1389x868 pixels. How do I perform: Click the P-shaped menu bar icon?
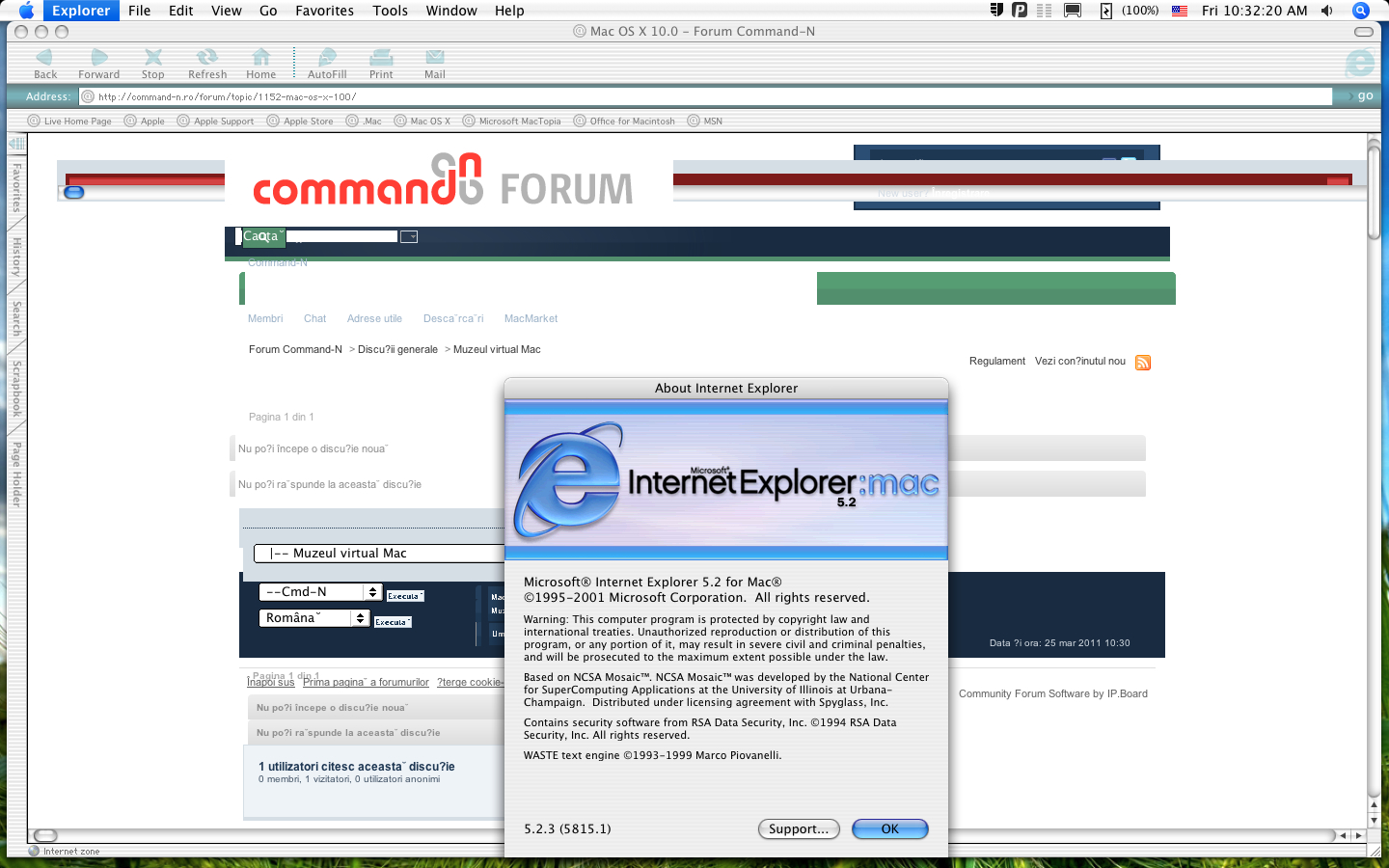pyautogui.click(x=1020, y=11)
